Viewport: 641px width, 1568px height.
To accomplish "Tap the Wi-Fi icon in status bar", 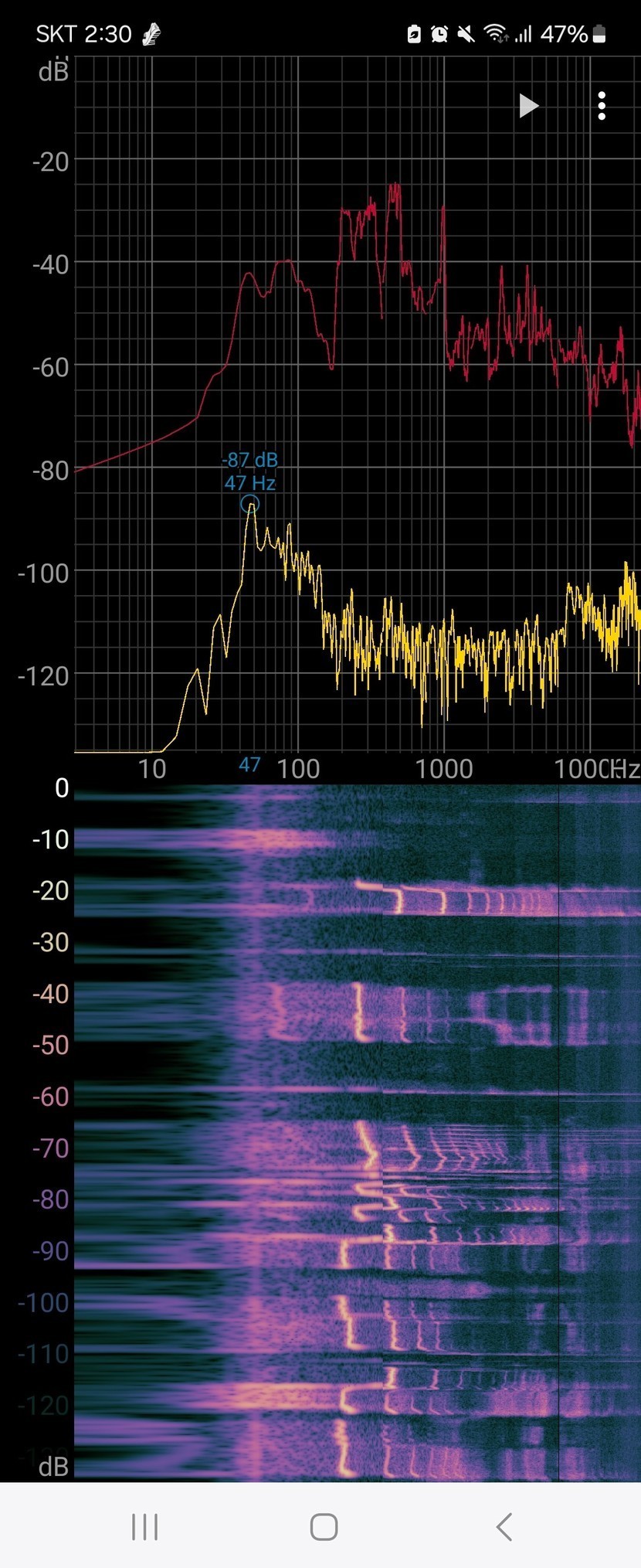I will pyautogui.click(x=493, y=34).
